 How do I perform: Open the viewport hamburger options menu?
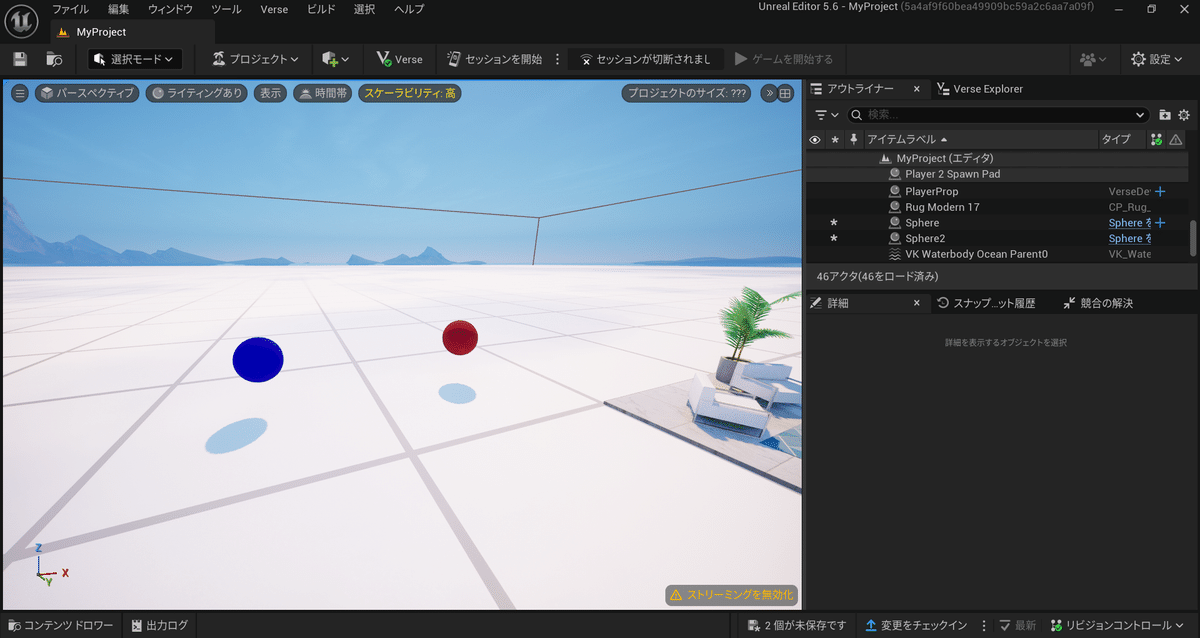coord(20,93)
